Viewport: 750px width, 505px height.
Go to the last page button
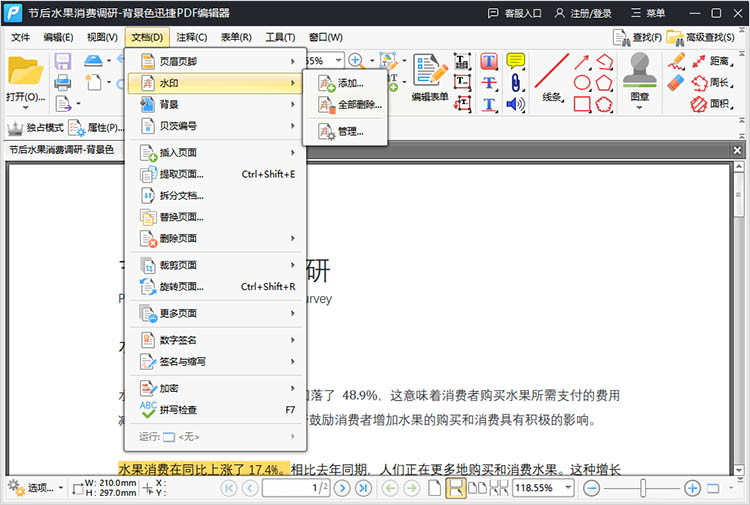point(363,488)
